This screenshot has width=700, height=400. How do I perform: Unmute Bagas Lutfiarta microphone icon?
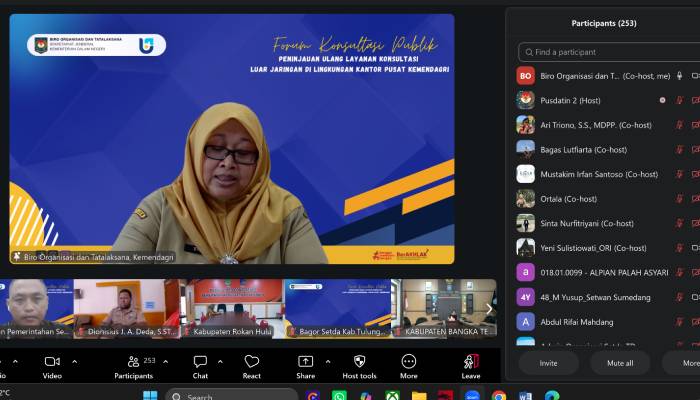coord(679,150)
